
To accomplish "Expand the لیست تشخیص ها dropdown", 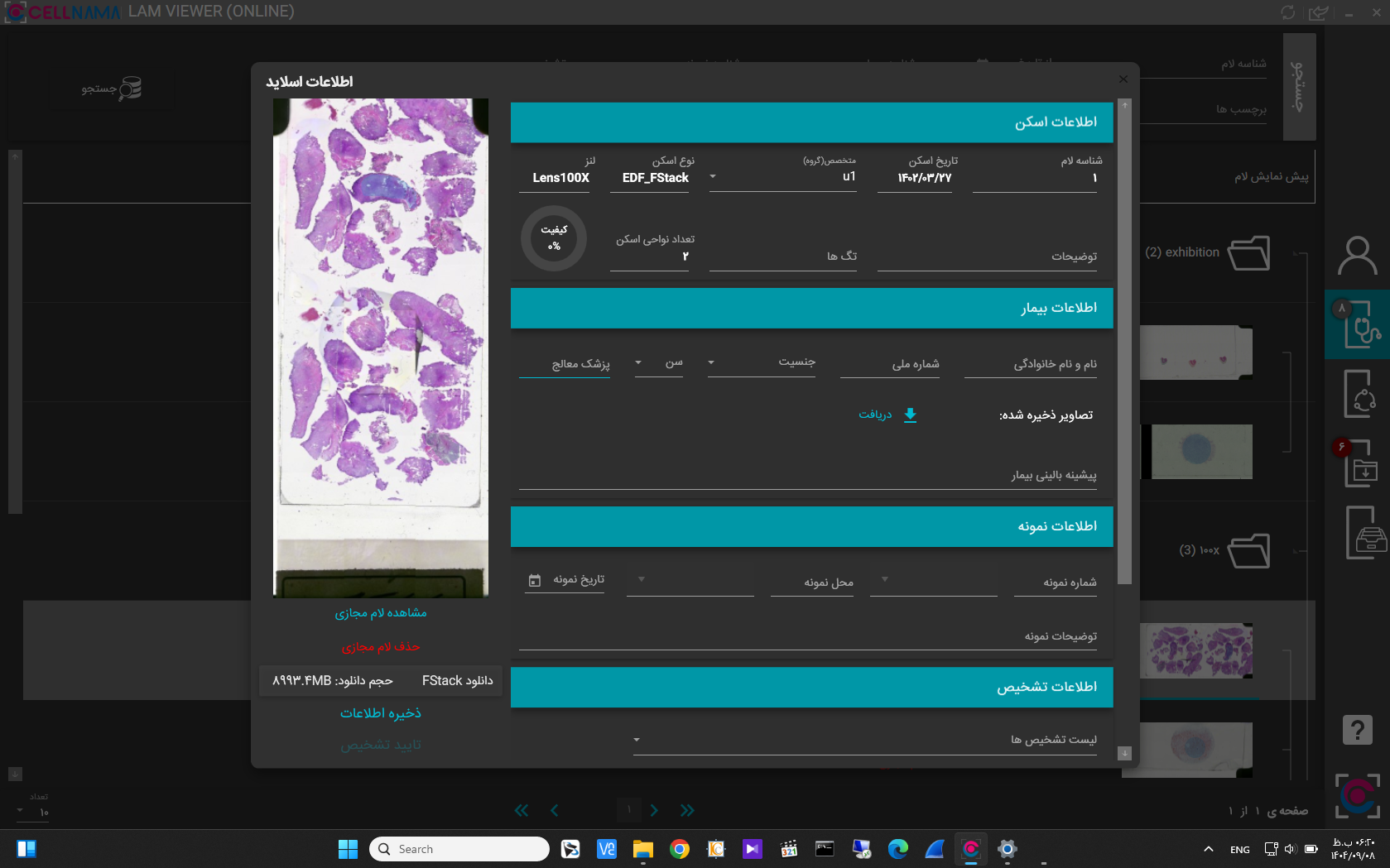I will tap(636, 740).
